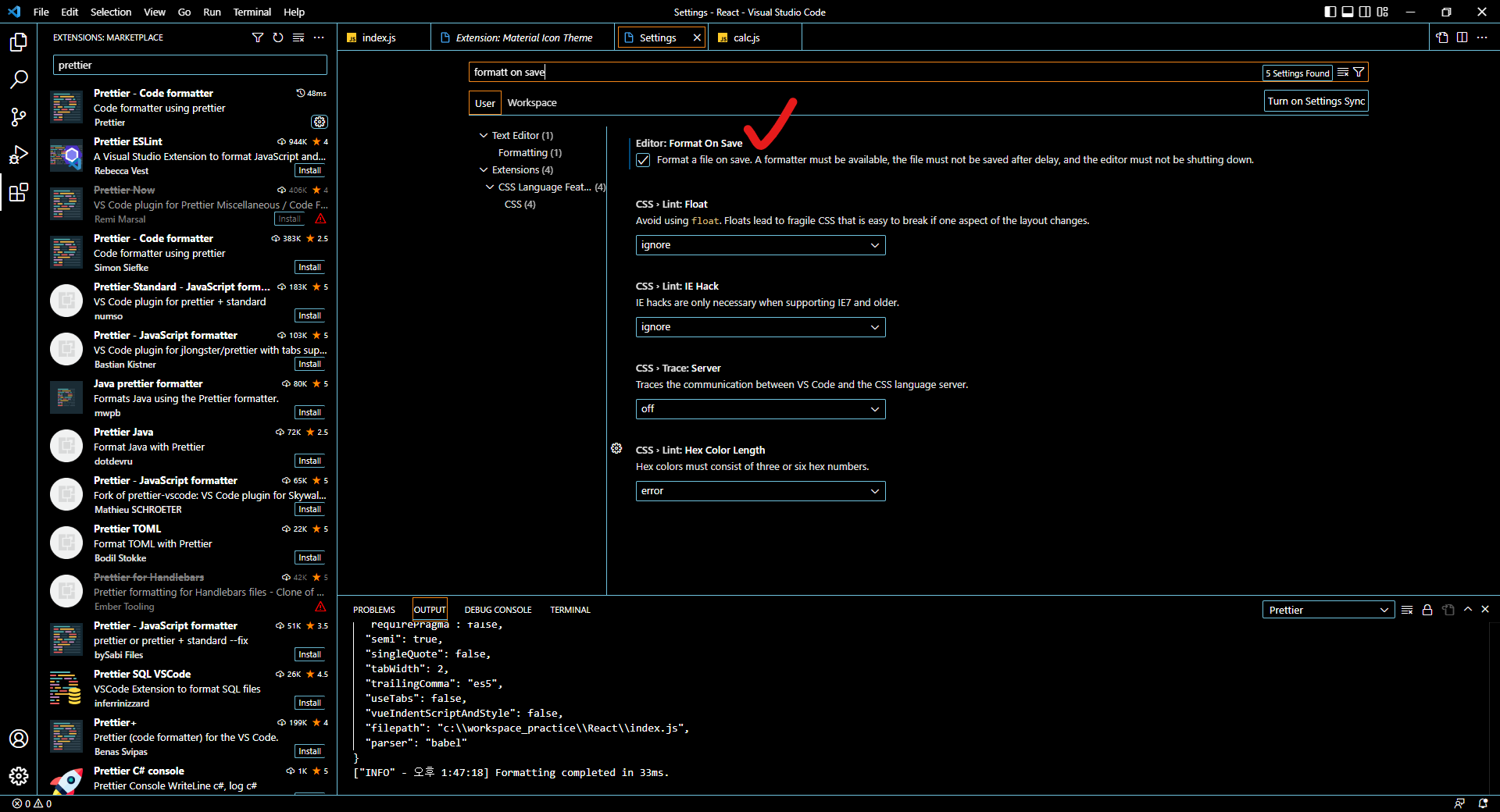Open notifications bell in status bar

pyautogui.click(x=1483, y=803)
